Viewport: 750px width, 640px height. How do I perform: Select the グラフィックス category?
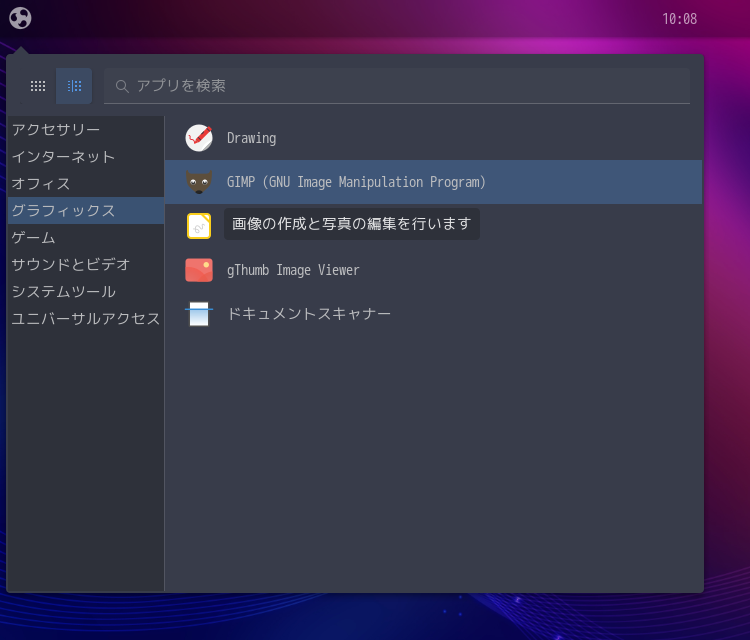(x=86, y=210)
